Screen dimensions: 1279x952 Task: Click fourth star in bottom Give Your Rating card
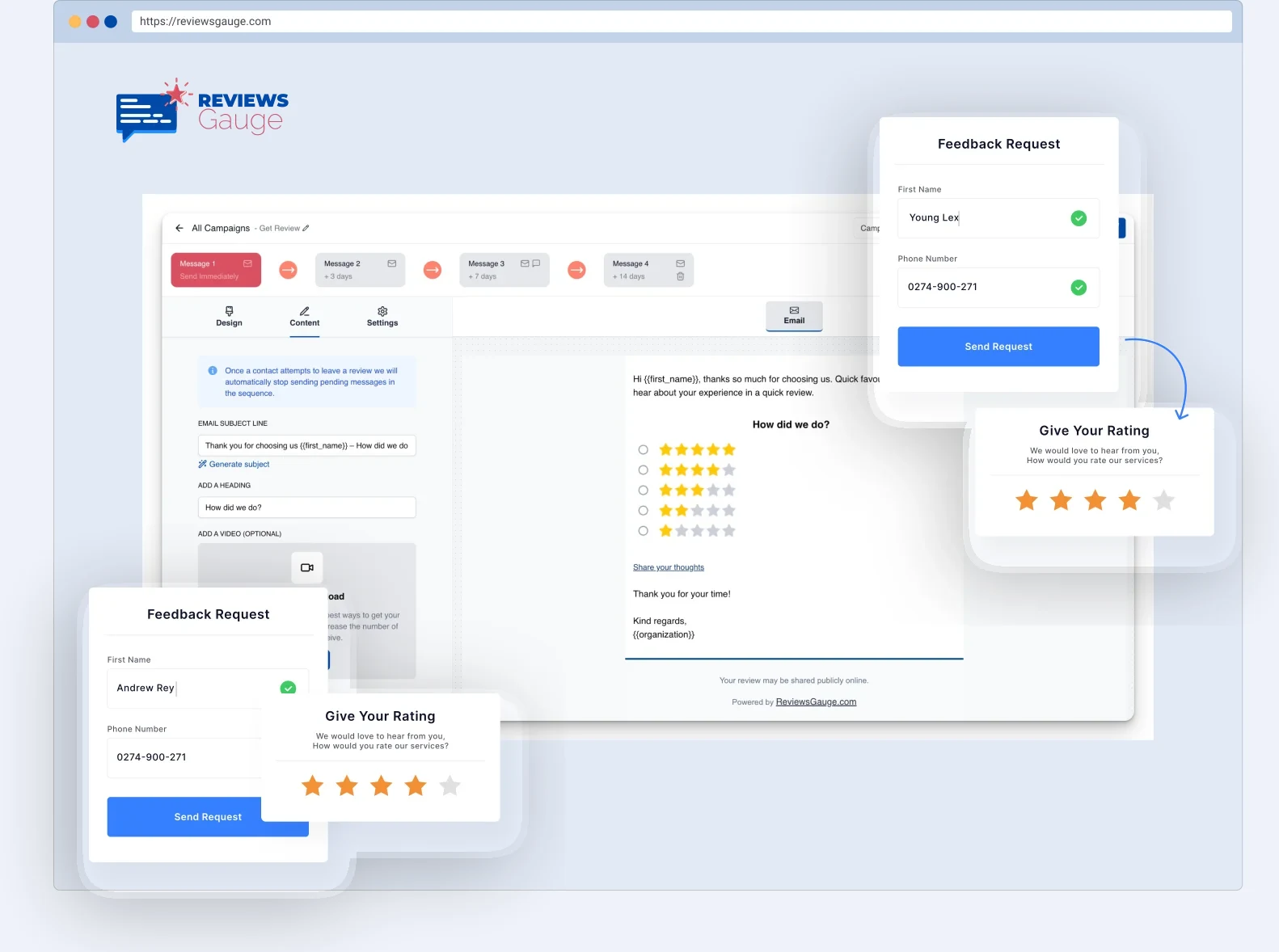416,786
